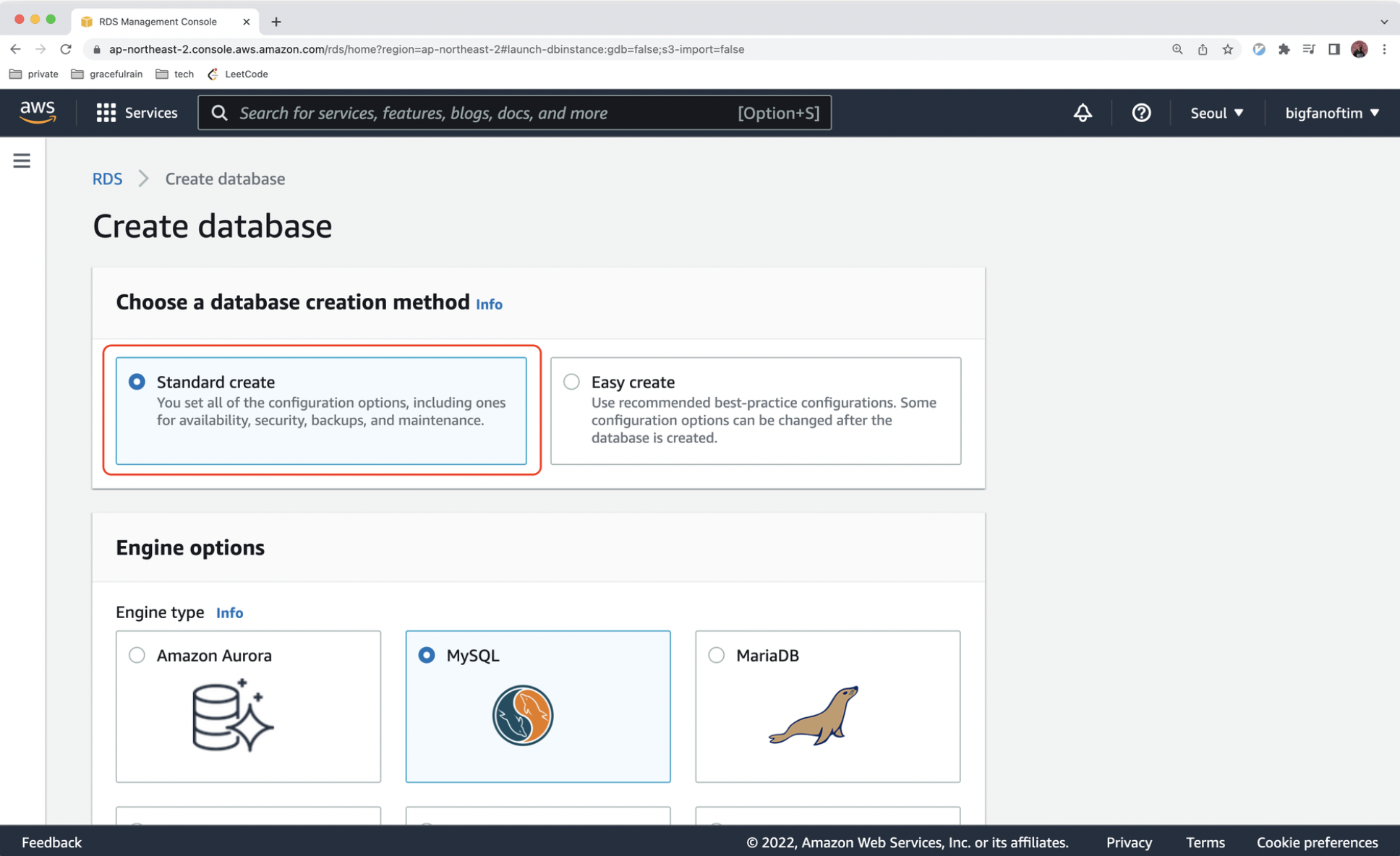
Task: Select Amazon Aurora engine type radio
Action: click(137, 655)
